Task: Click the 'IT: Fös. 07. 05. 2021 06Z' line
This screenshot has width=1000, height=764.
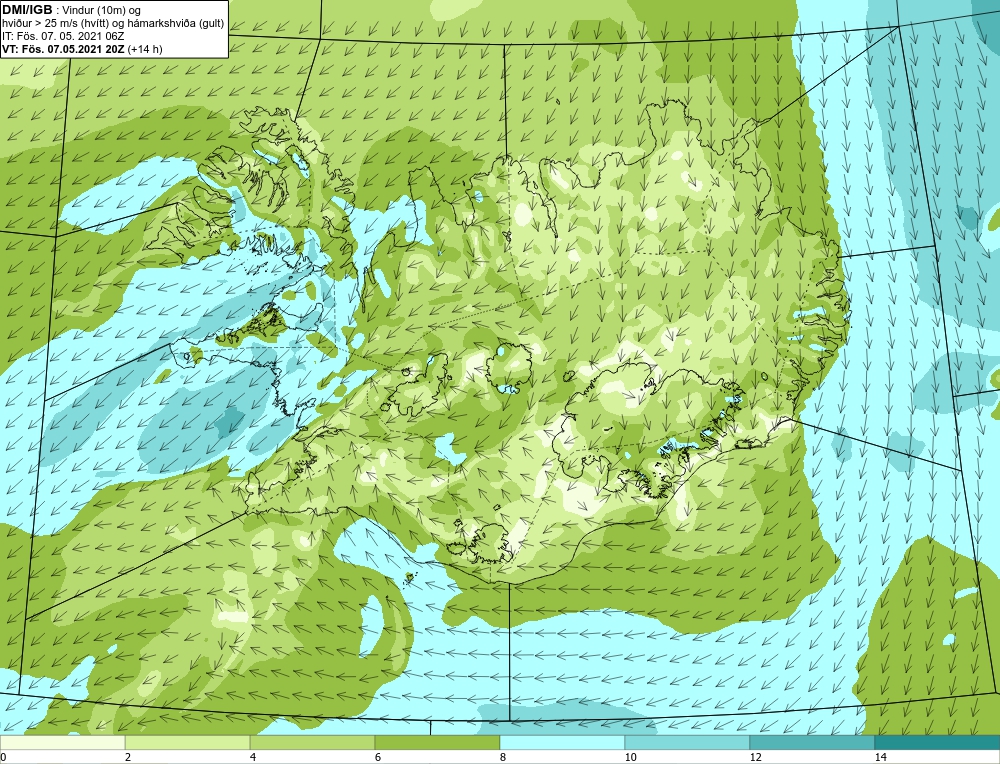Action: tap(63, 36)
